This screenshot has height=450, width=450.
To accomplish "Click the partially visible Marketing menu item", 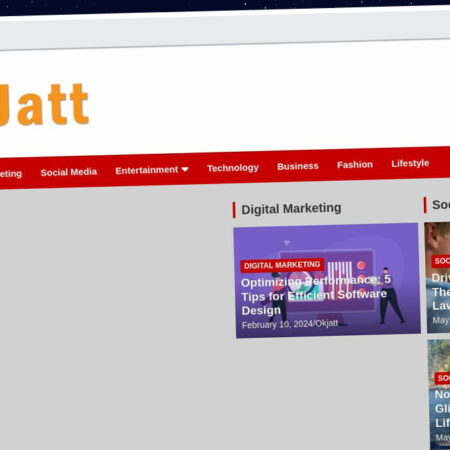I will point(11,174).
